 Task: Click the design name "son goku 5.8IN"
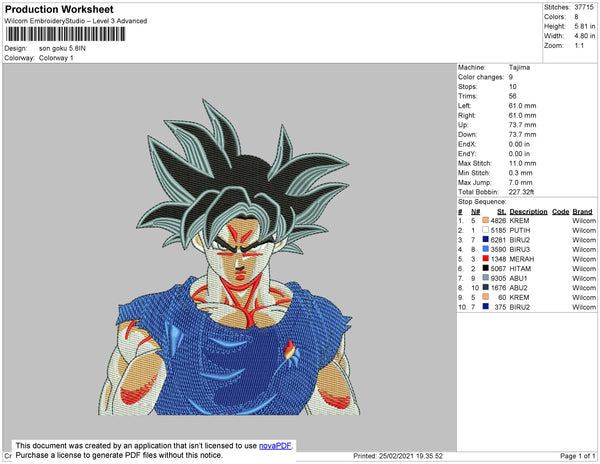(62, 49)
